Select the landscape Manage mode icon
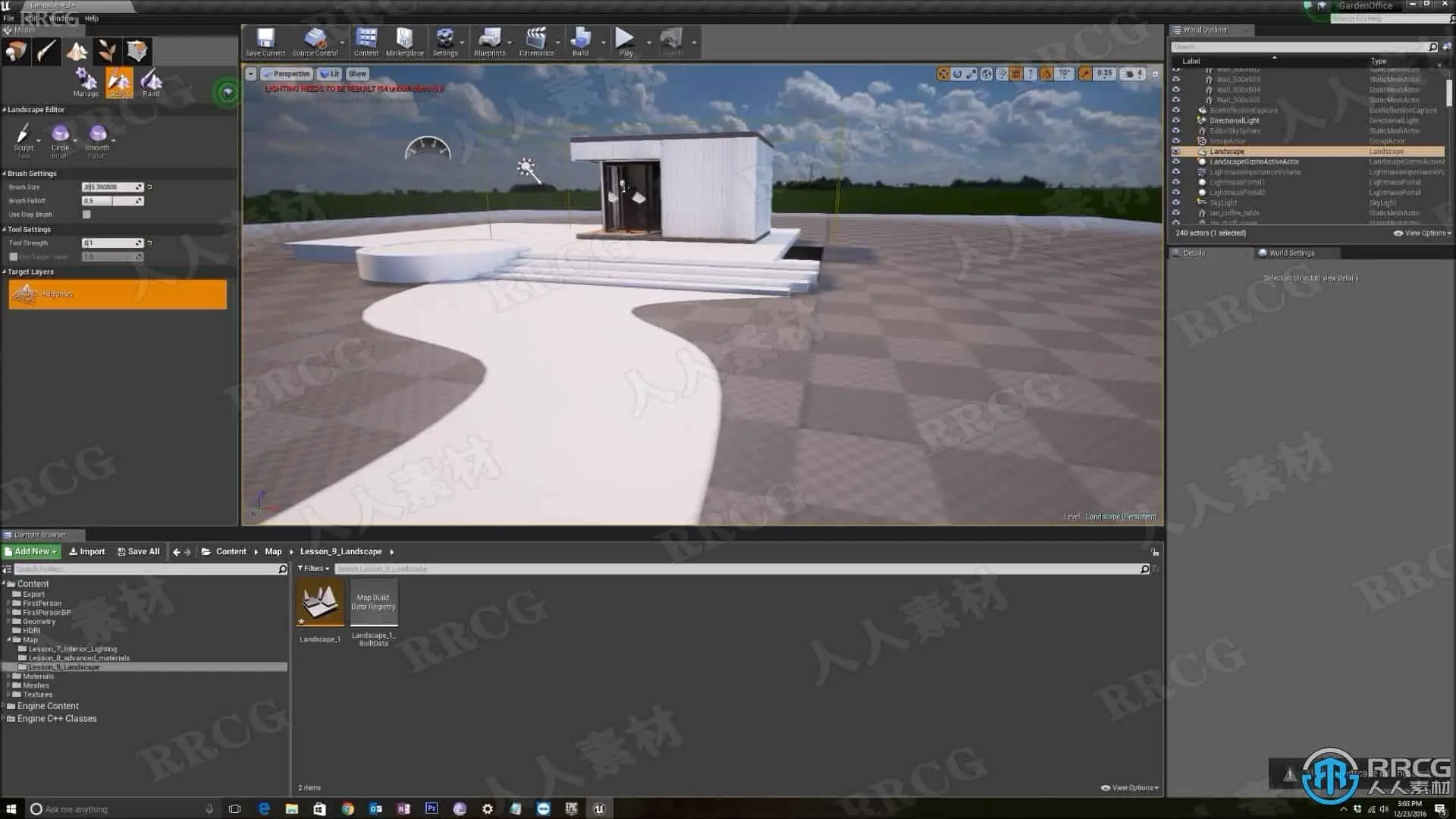The width and height of the screenshot is (1456, 819). 86,82
